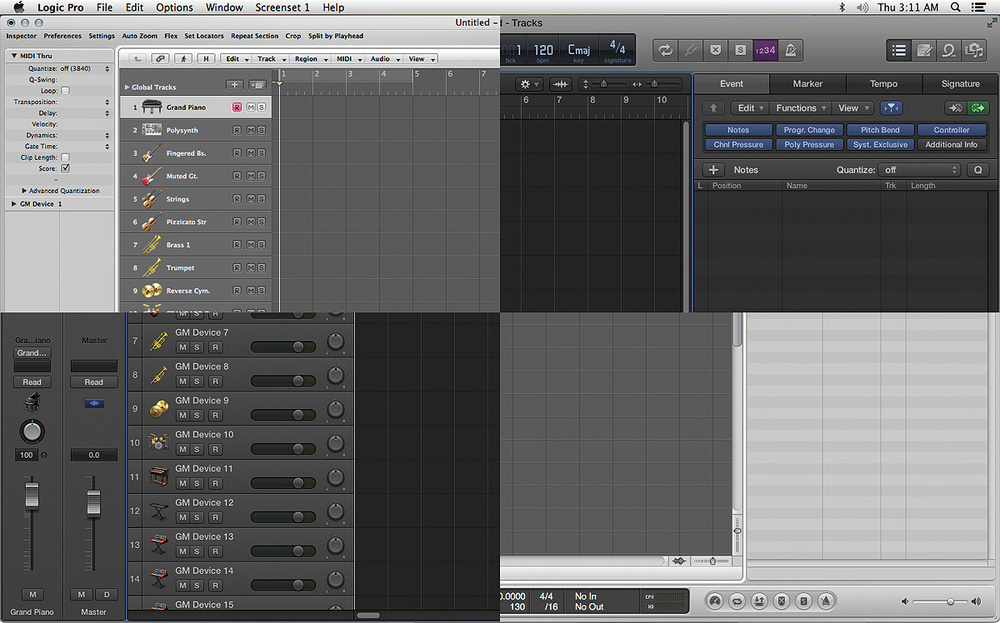
Task: Switch to the Tempo tab
Action: [883, 84]
